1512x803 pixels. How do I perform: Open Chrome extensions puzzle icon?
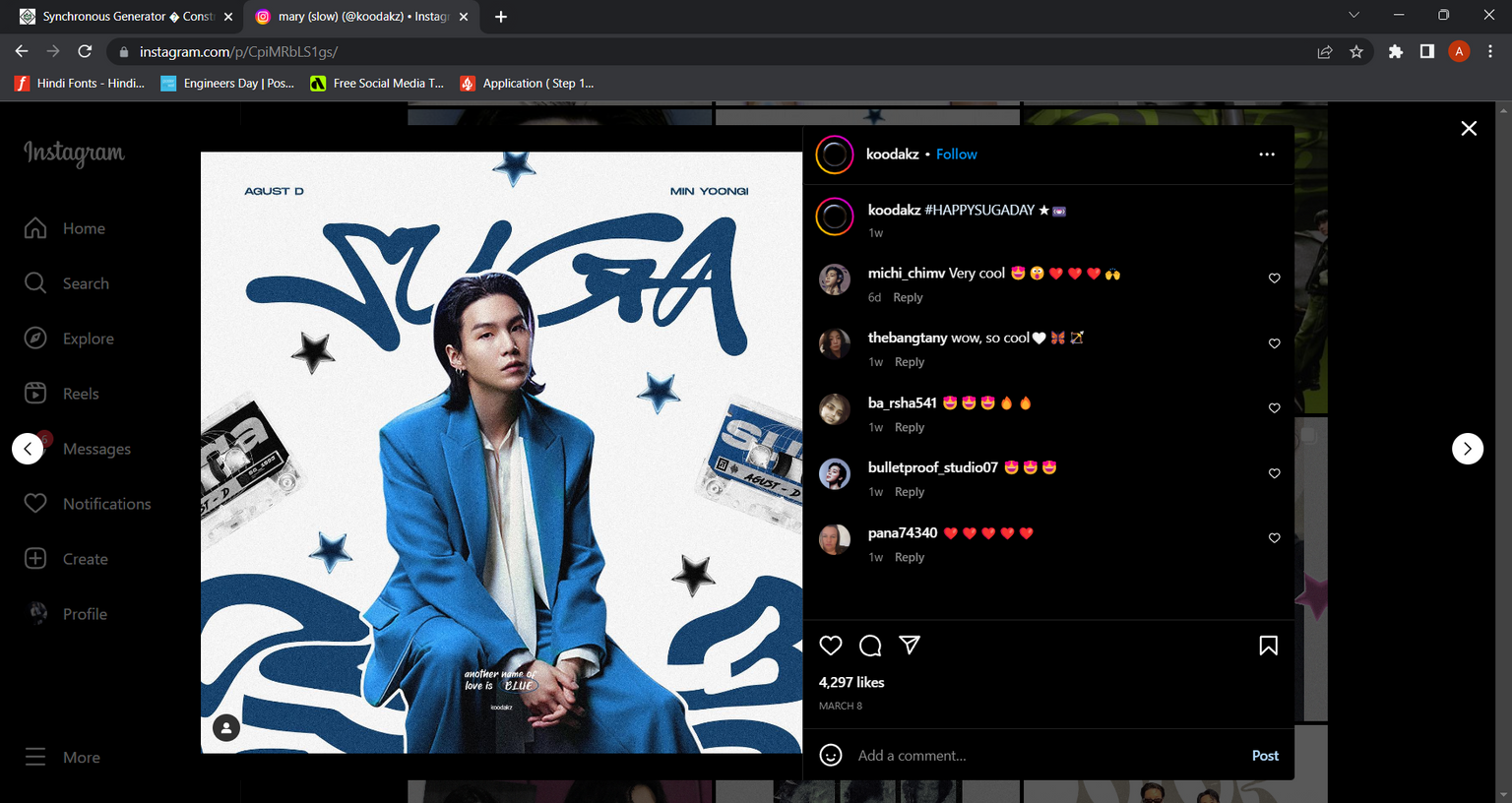click(1395, 51)
